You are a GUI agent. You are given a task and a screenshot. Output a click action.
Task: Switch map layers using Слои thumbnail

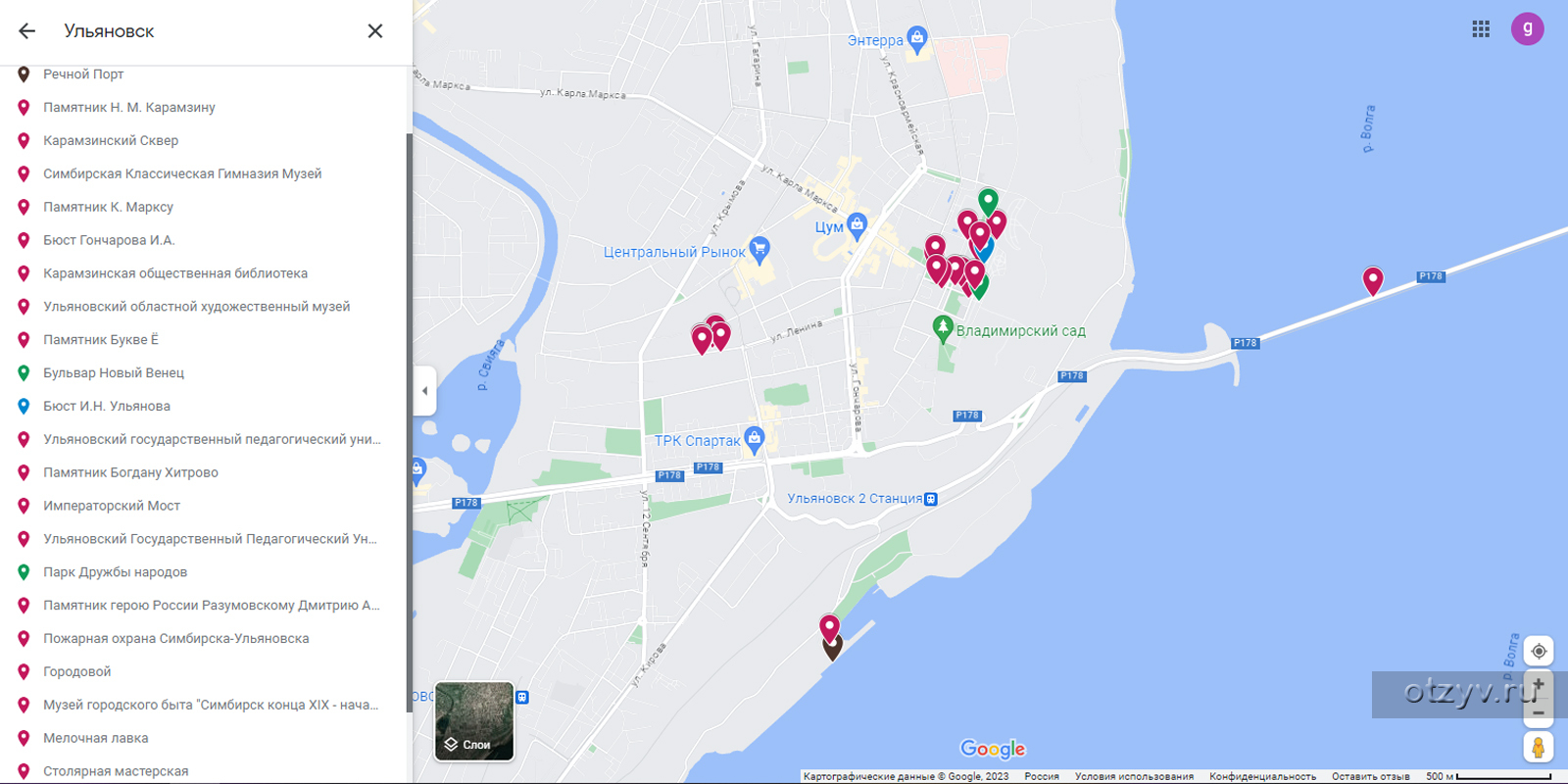pos(474,721)
